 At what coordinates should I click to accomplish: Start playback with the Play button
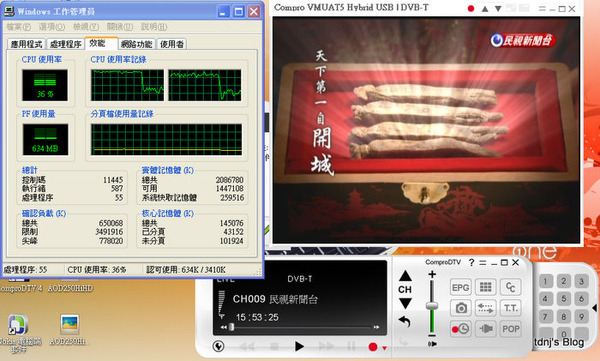coord(299,346)
